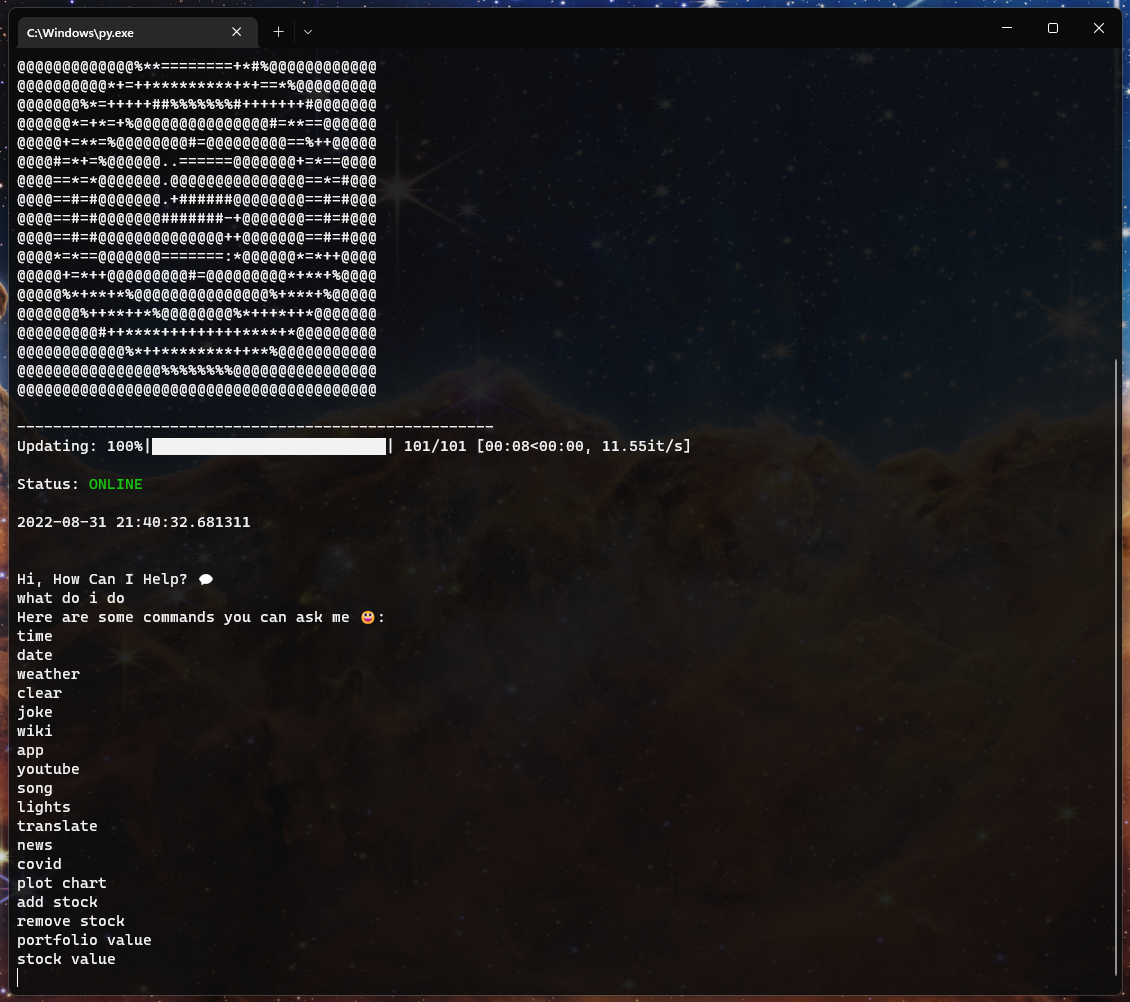Click the ONLINE status text
This screenshot has width=1130, height=1002.
(x=115, y=484)
